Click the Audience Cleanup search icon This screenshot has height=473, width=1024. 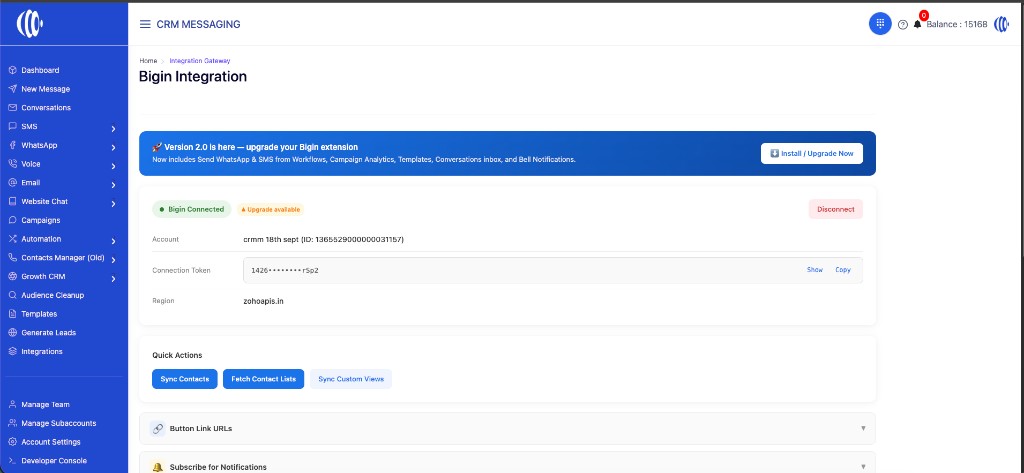pos(12,295)
